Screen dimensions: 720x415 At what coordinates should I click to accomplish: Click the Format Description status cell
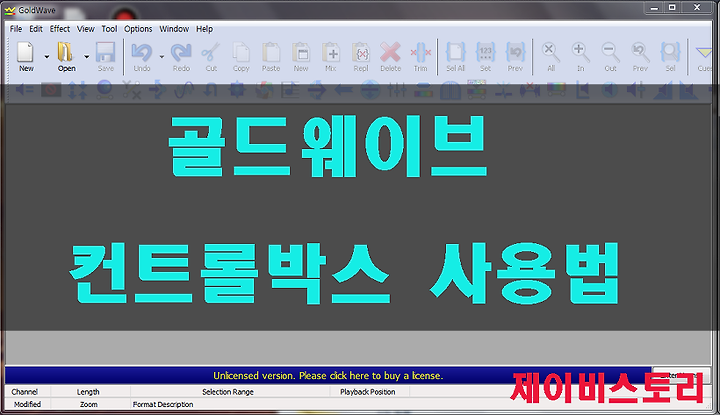click(163, 404)
